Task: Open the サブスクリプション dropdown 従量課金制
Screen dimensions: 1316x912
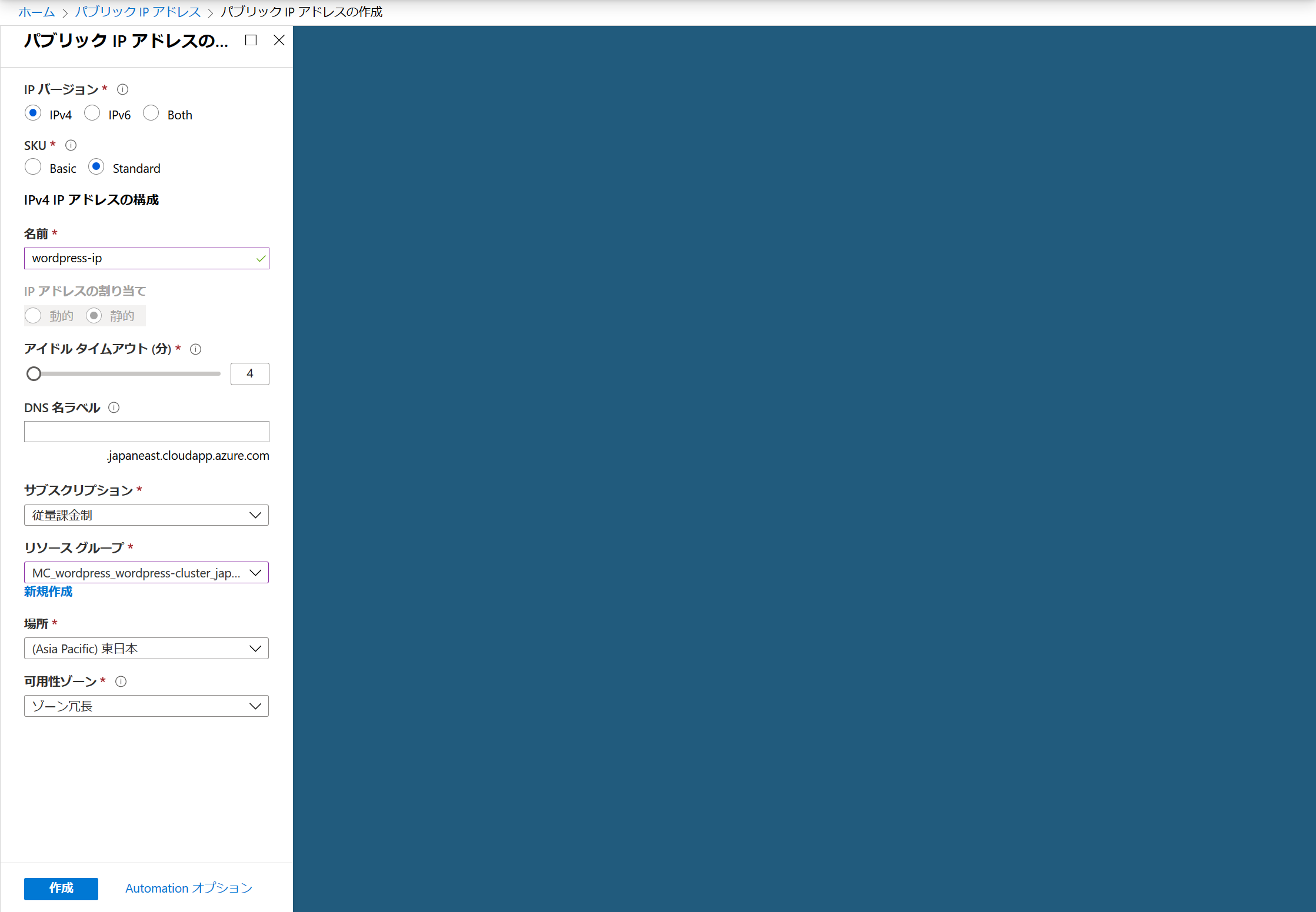Action: coord(146,515)
